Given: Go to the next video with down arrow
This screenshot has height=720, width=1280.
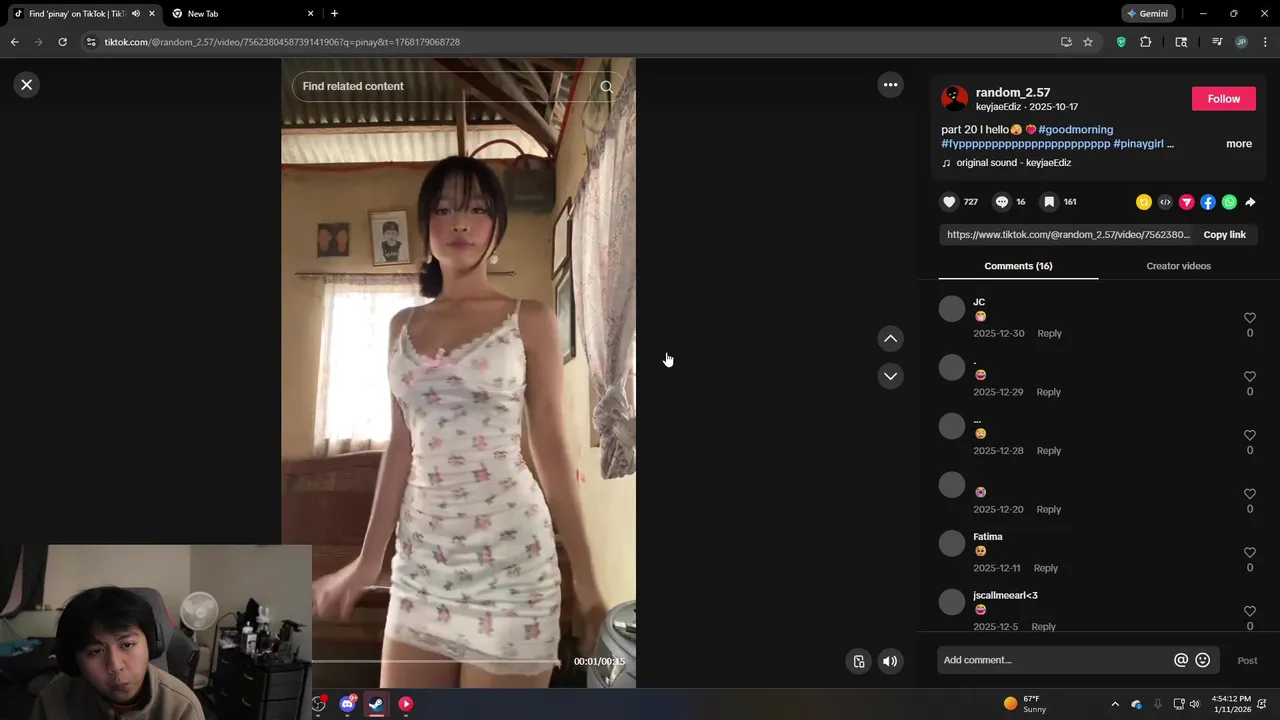Looking at the screenshot, I should (890, 376).
